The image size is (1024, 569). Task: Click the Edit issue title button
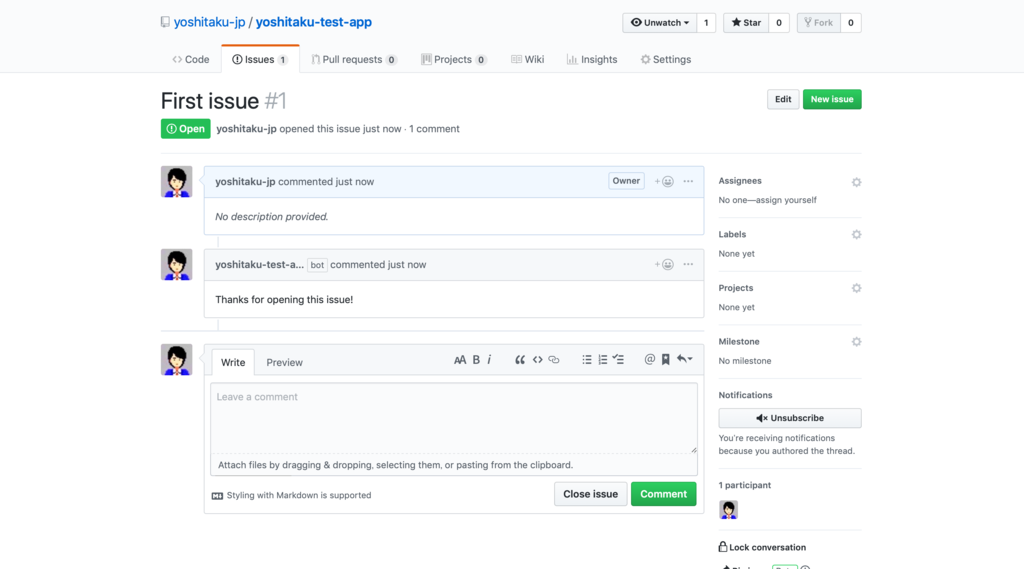[783, 99]
